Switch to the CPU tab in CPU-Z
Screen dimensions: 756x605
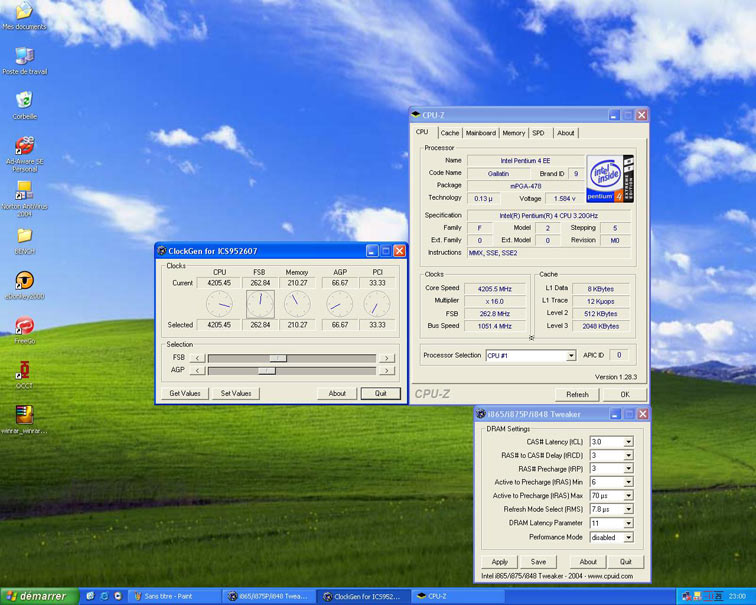[422, 132]
